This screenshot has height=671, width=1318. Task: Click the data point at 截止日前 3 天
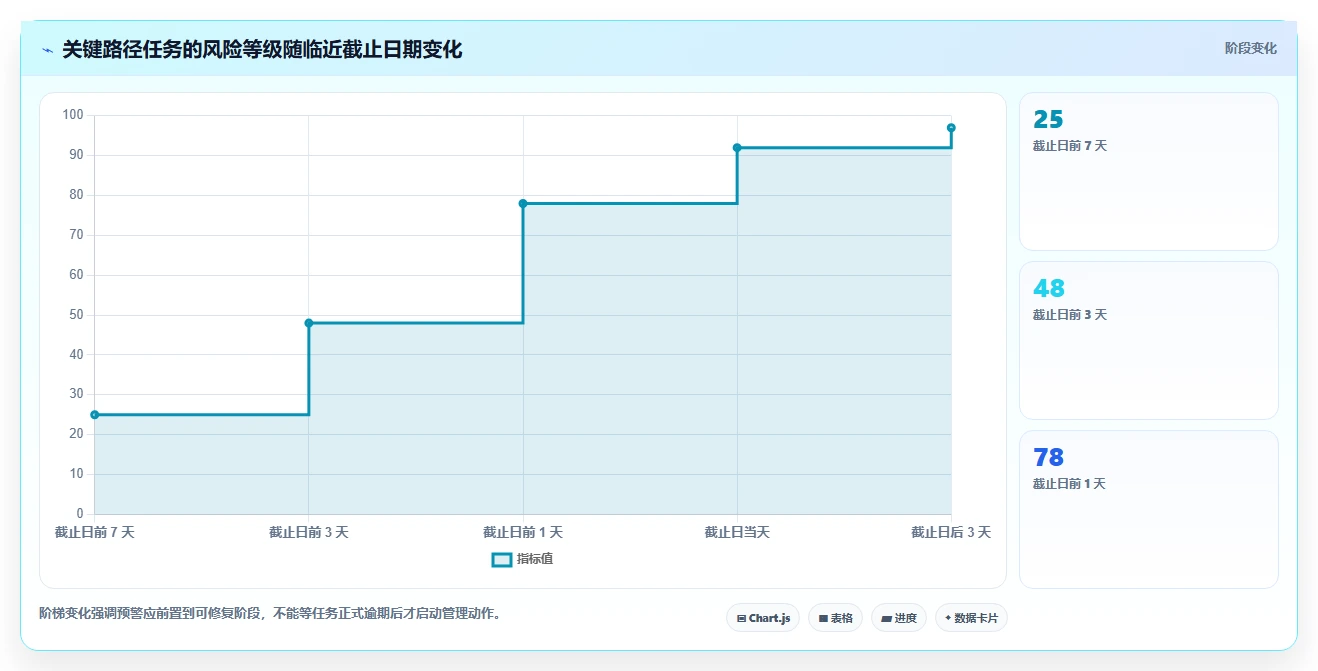309,323
